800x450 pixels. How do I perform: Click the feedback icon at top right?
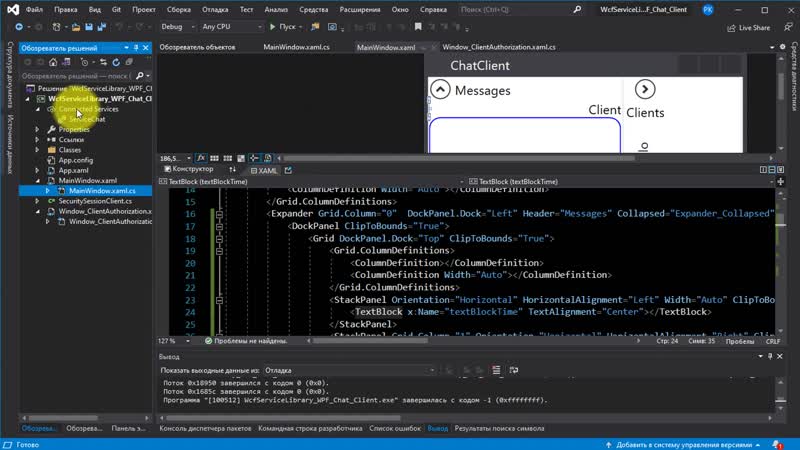788,27
